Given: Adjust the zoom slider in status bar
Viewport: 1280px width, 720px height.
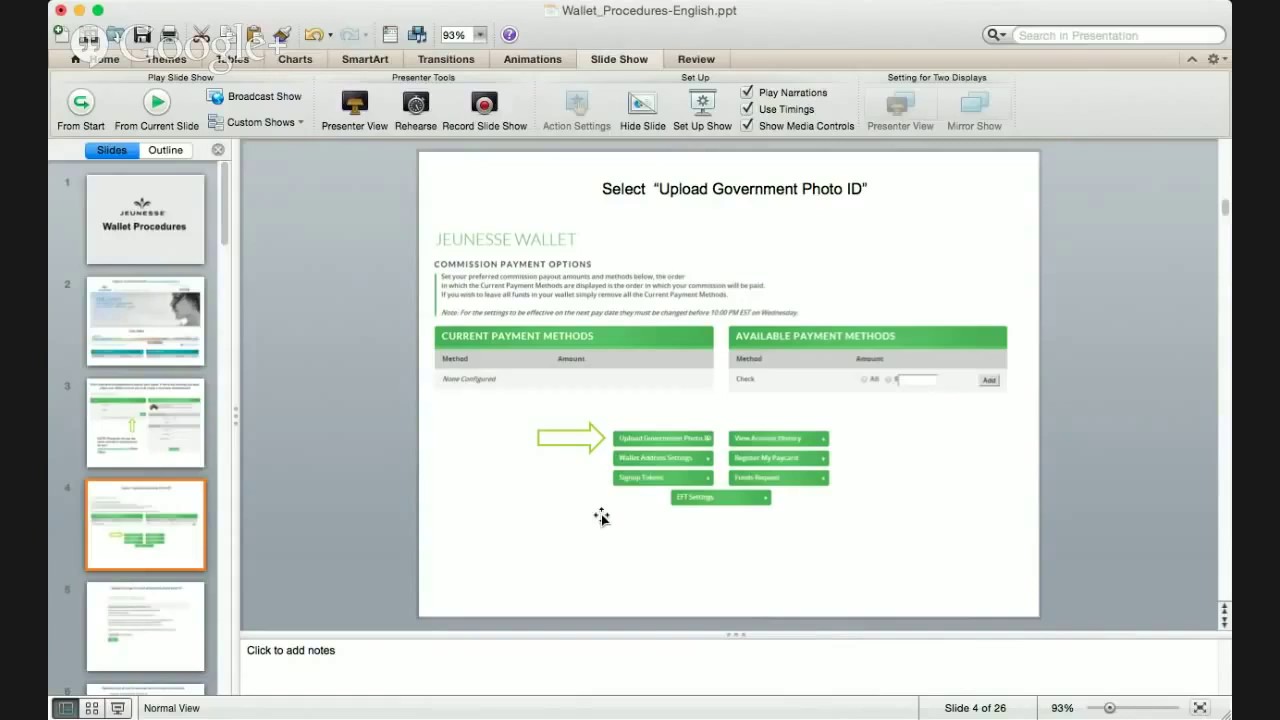Looking at the screenshot, I should tap(1109, 708).
